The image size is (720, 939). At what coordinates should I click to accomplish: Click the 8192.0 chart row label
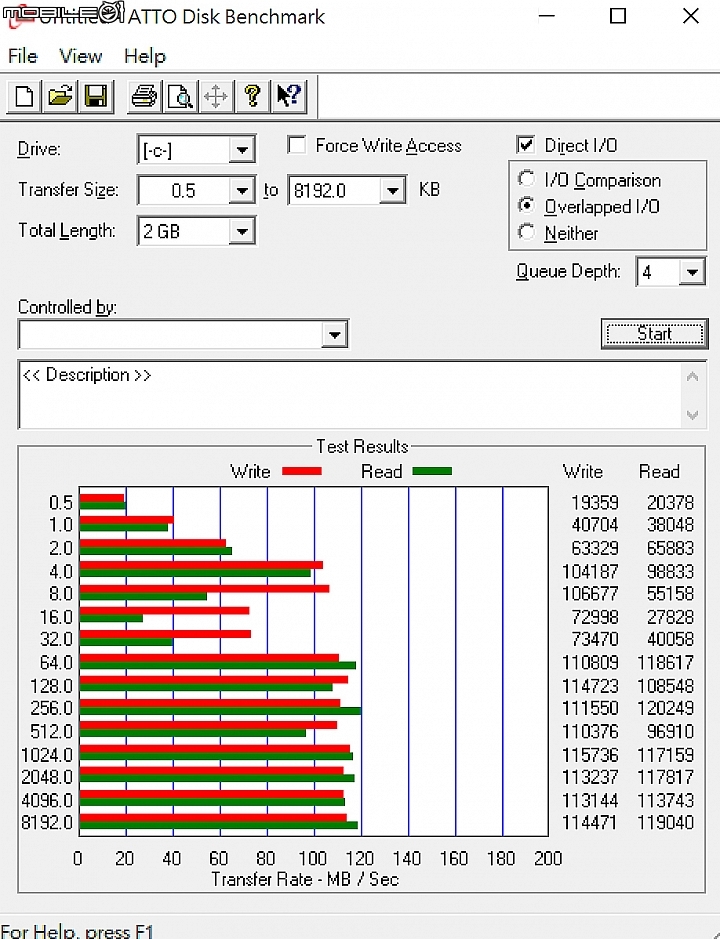47,822
